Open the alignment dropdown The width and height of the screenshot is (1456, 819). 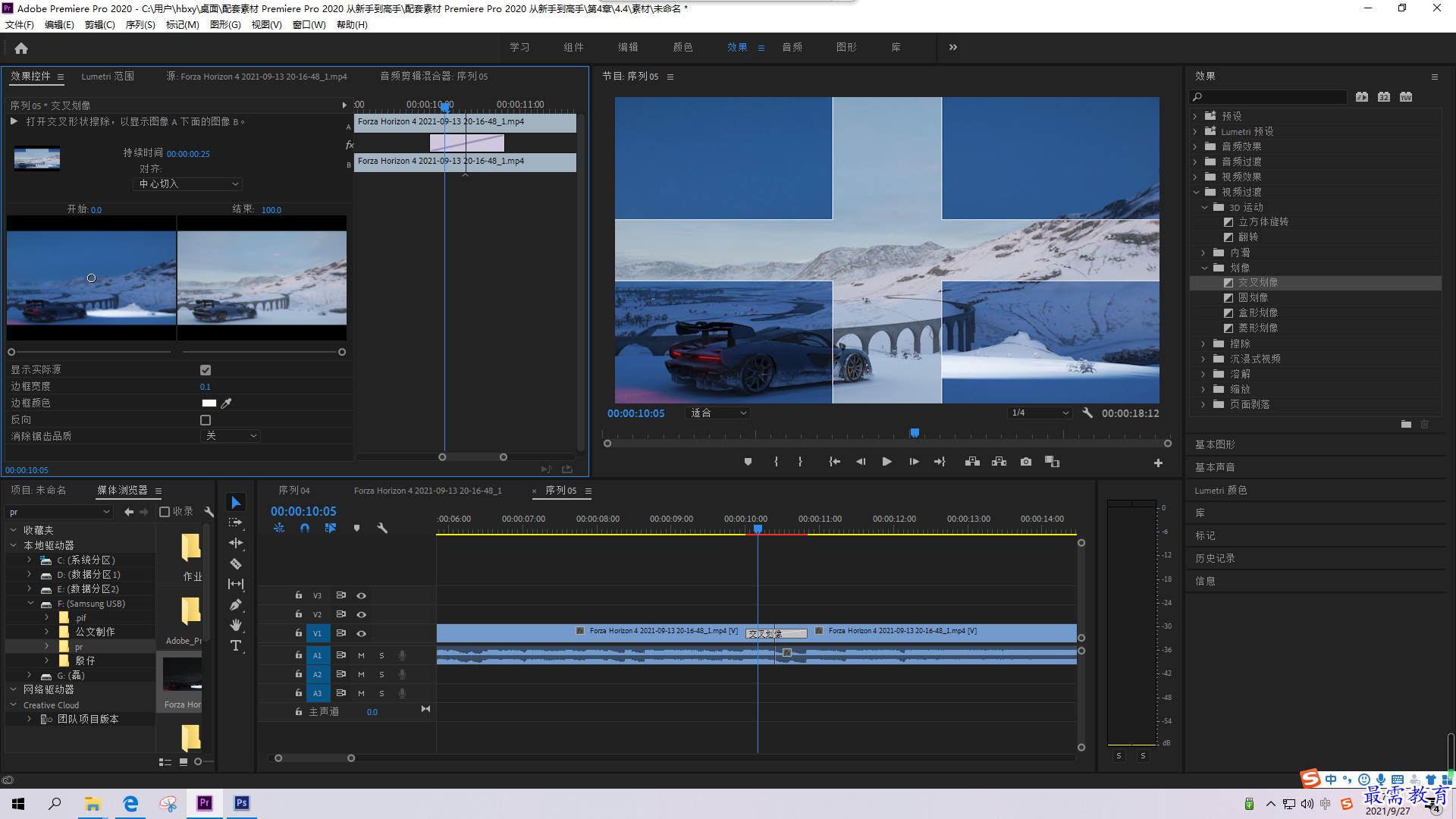pos(188,184)
